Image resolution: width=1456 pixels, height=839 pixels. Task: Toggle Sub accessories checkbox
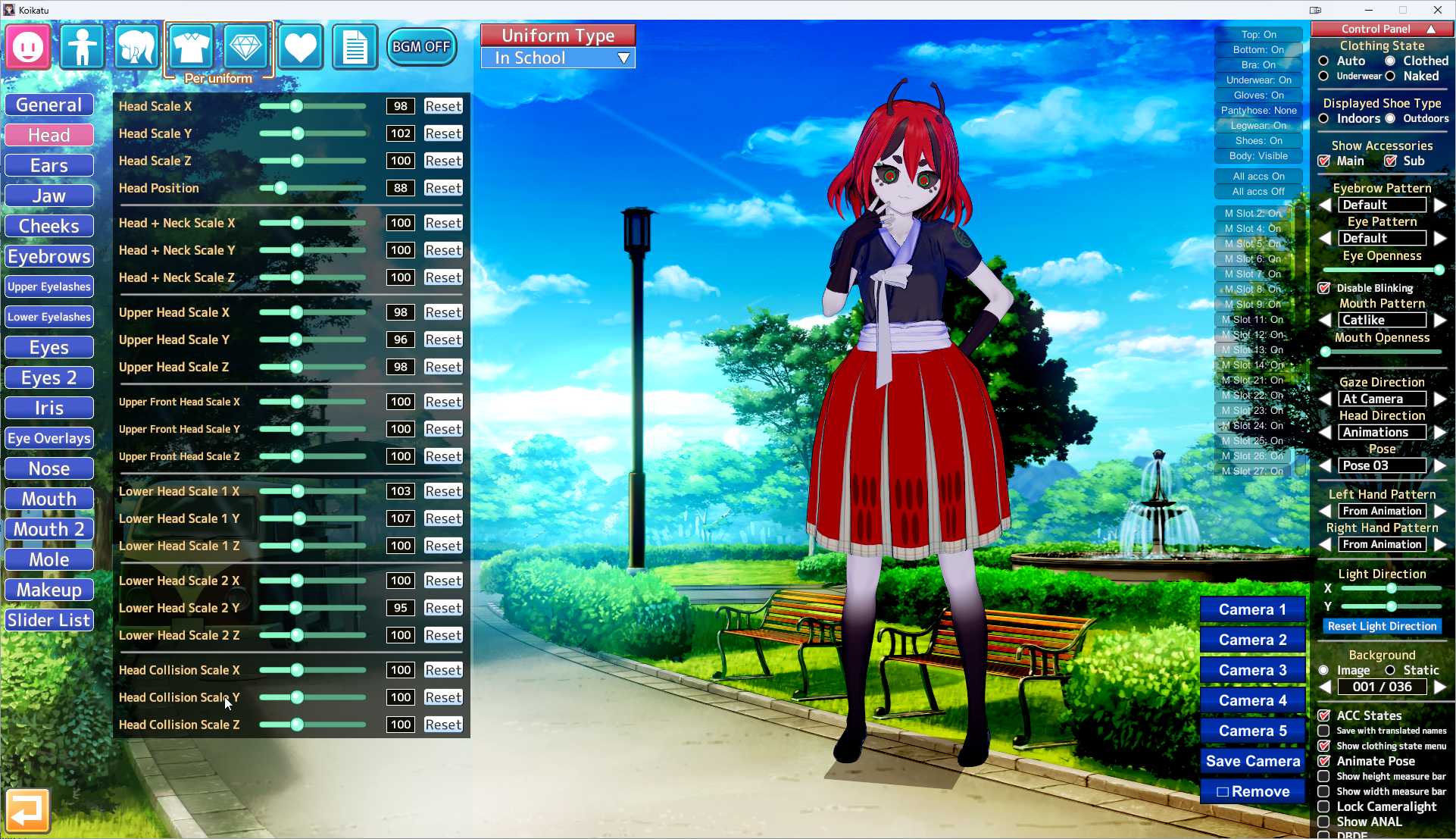tap(1391, 161)
